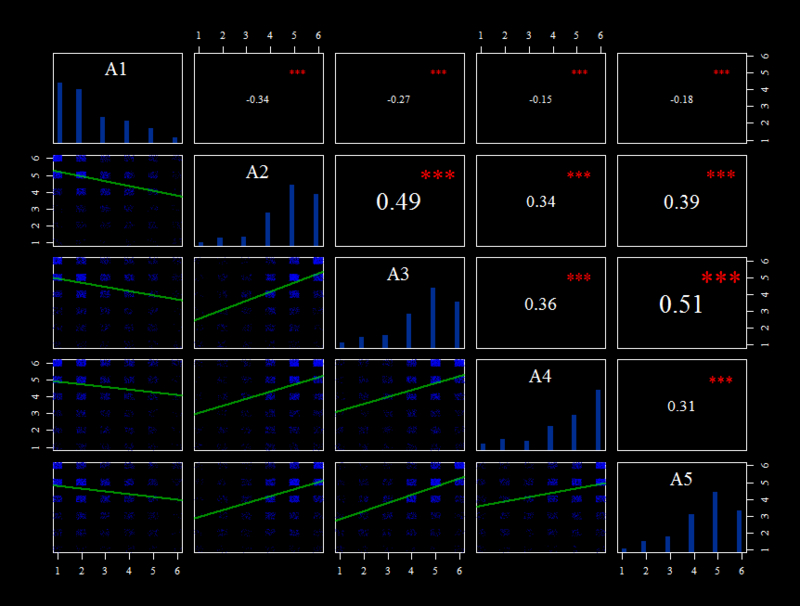
Task: Select the A2 diagonal histogram label
Action: coord(257,172)
